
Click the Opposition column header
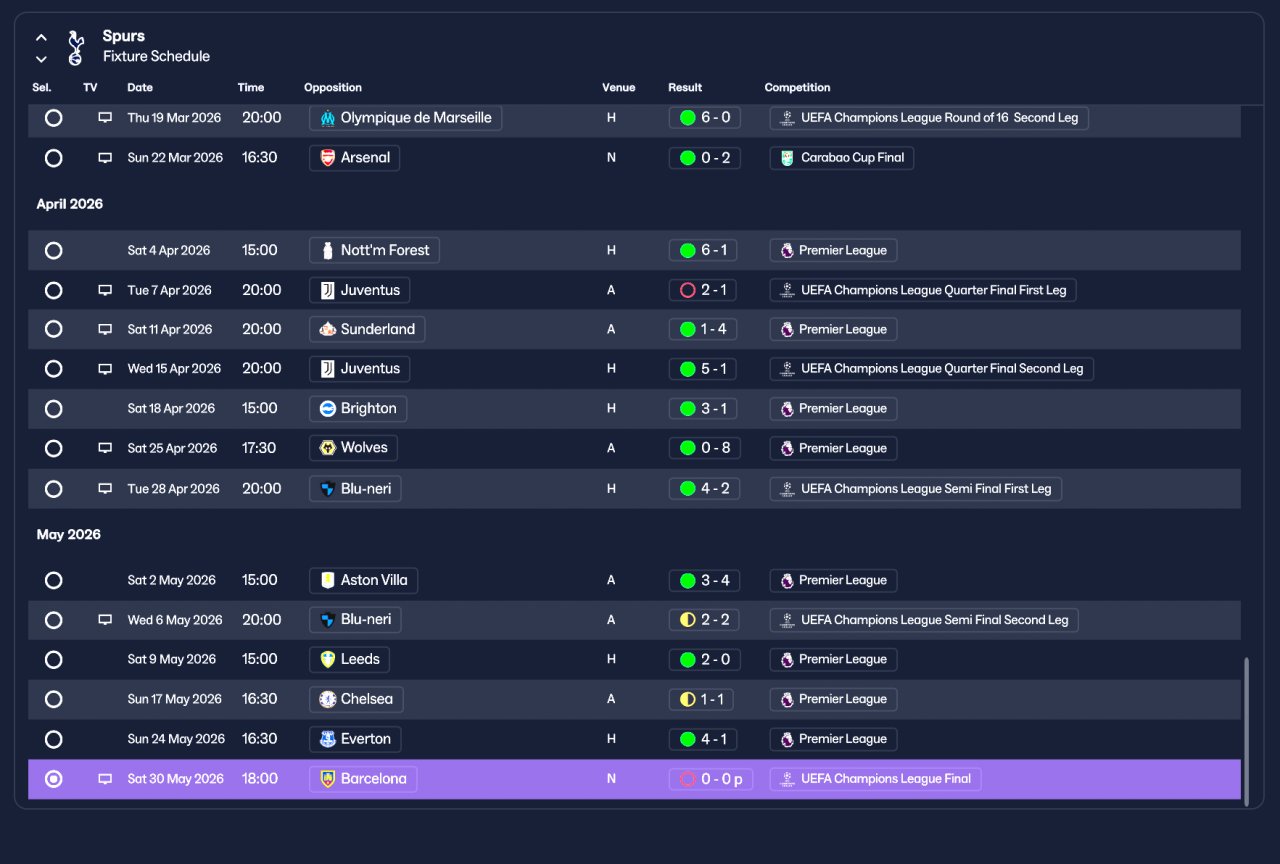[x=333, y=88]
